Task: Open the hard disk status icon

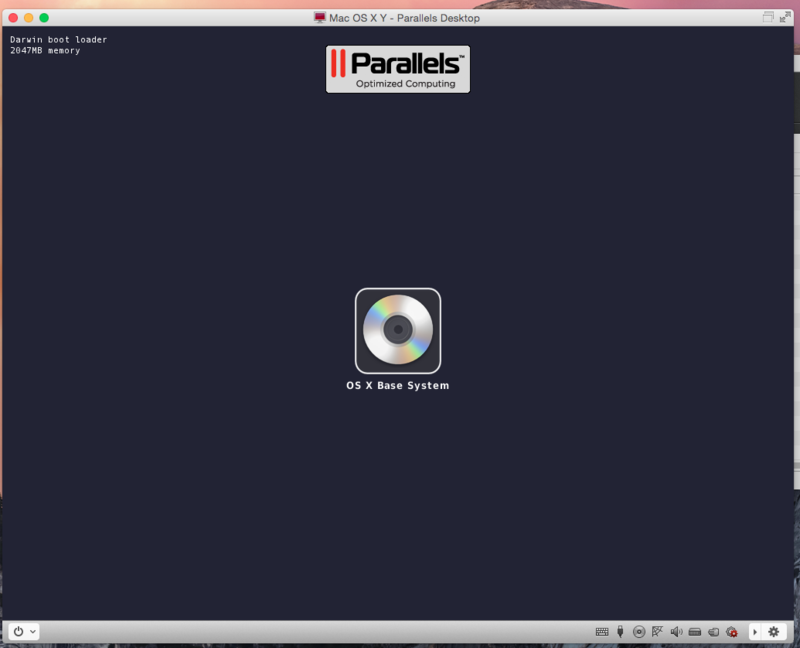Action: click(695, 632)
